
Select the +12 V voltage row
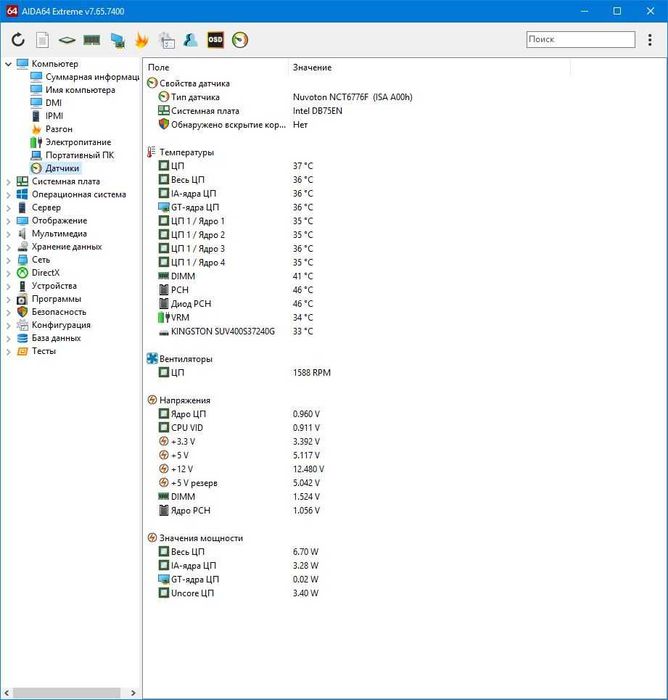click(241, 469)
